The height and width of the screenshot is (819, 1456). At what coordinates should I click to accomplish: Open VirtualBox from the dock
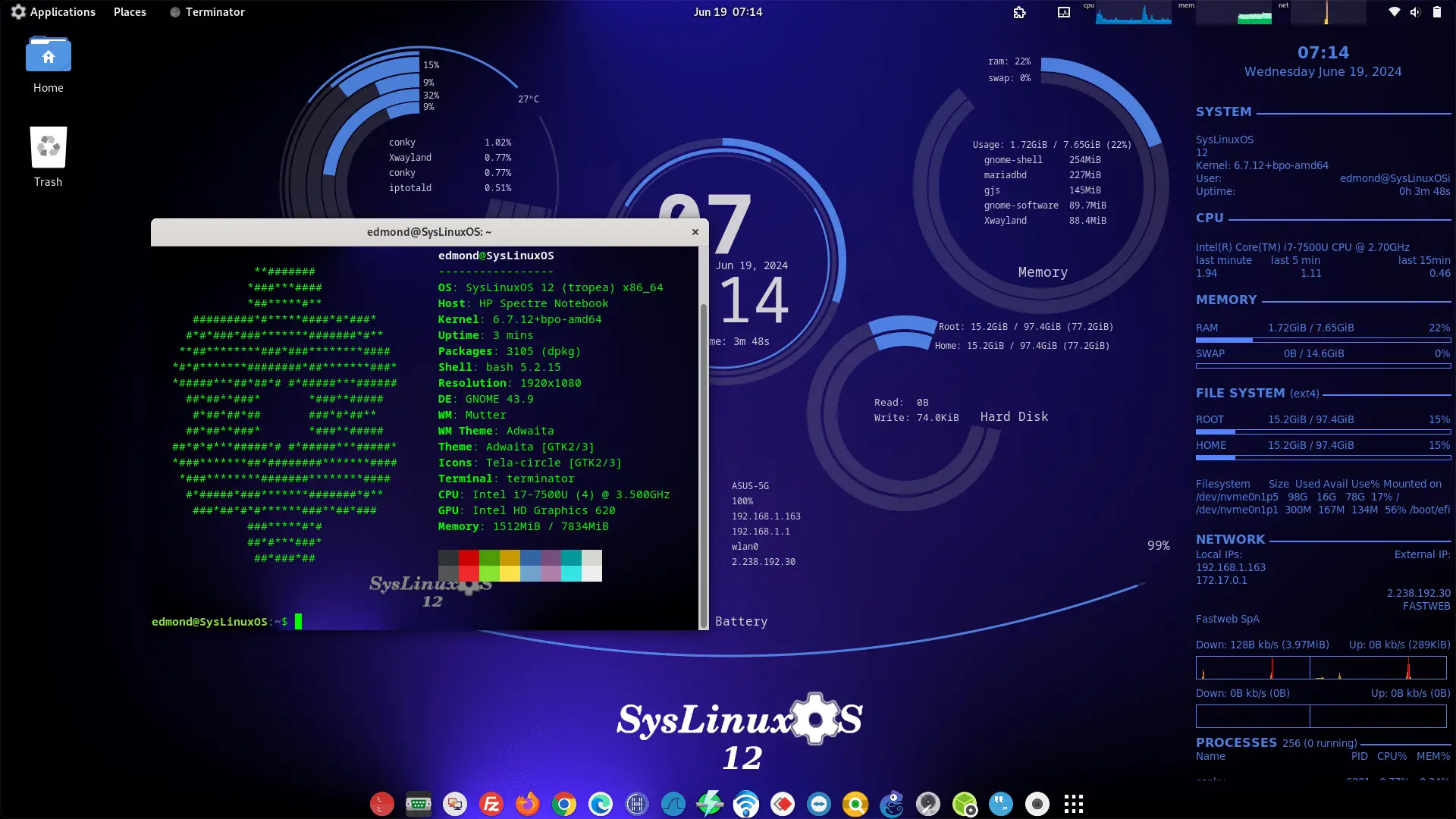[963, 804]
